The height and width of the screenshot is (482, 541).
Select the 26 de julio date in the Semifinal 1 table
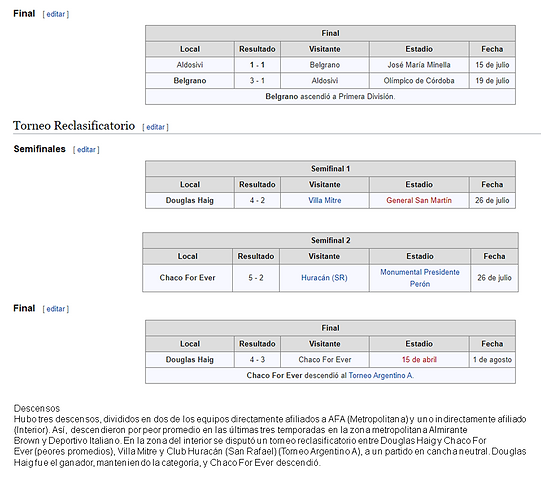click(492, 200)
